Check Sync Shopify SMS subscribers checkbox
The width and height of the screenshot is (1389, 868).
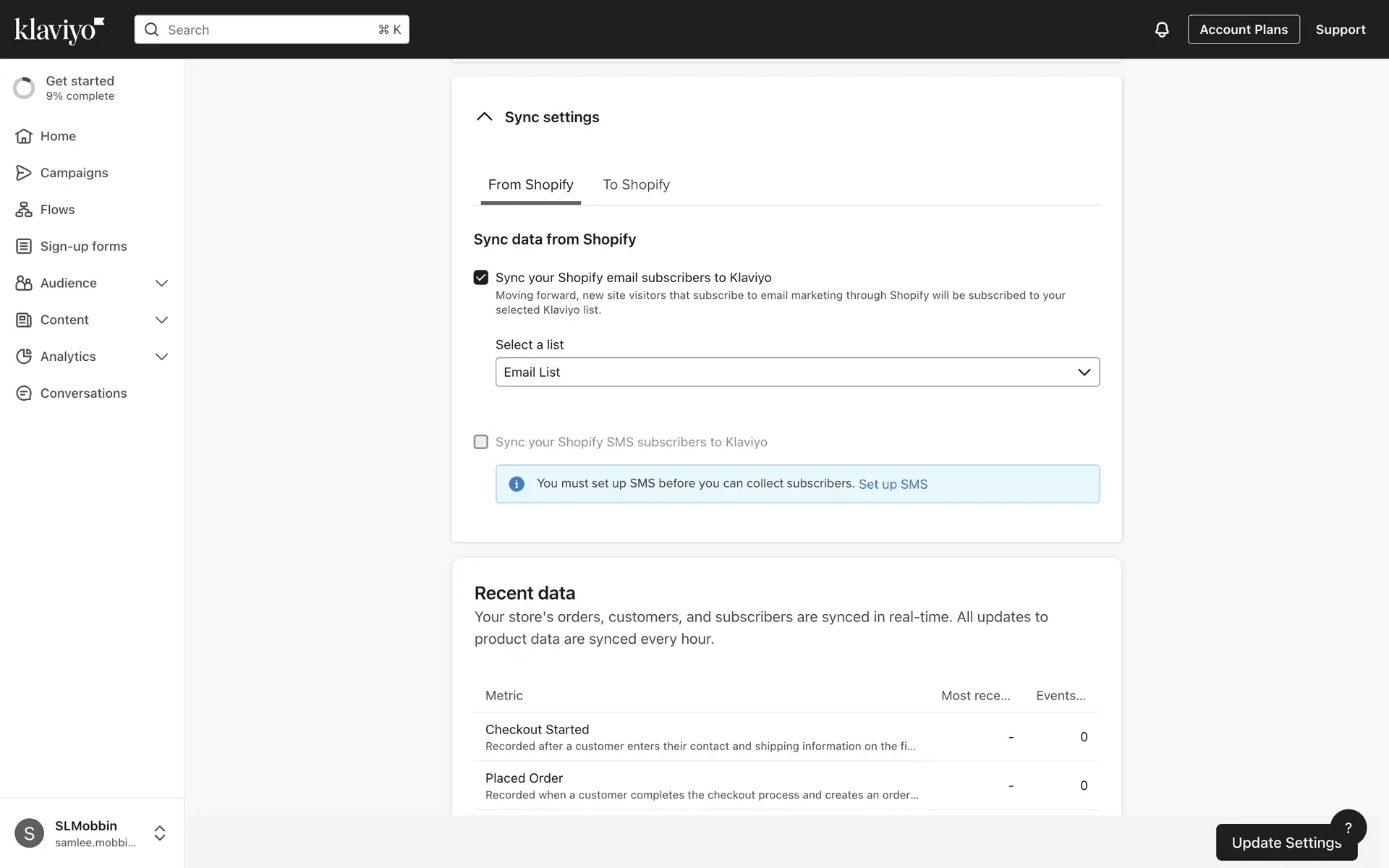tap(481, 442)
